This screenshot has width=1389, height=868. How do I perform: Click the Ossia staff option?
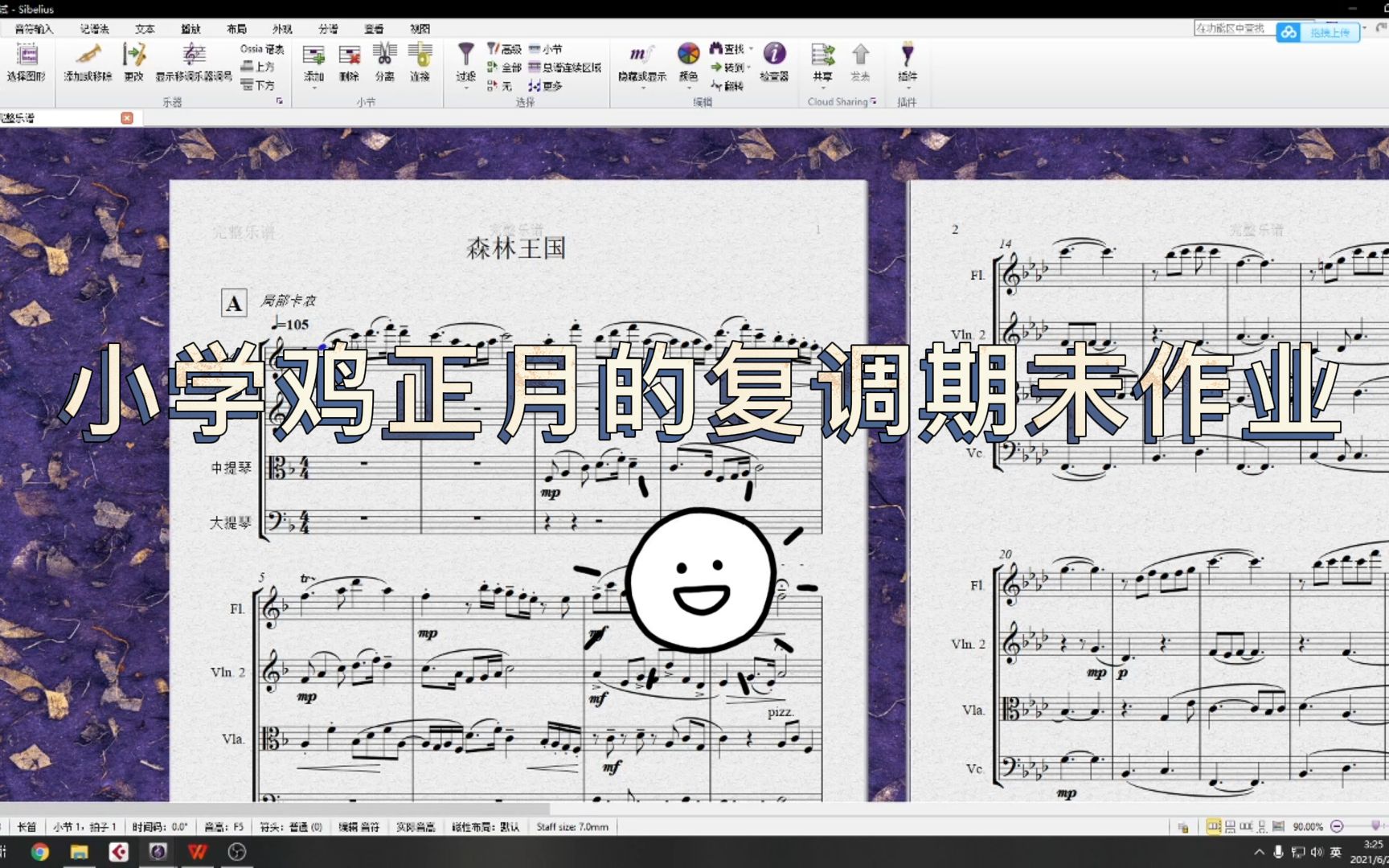pos(262,49)
